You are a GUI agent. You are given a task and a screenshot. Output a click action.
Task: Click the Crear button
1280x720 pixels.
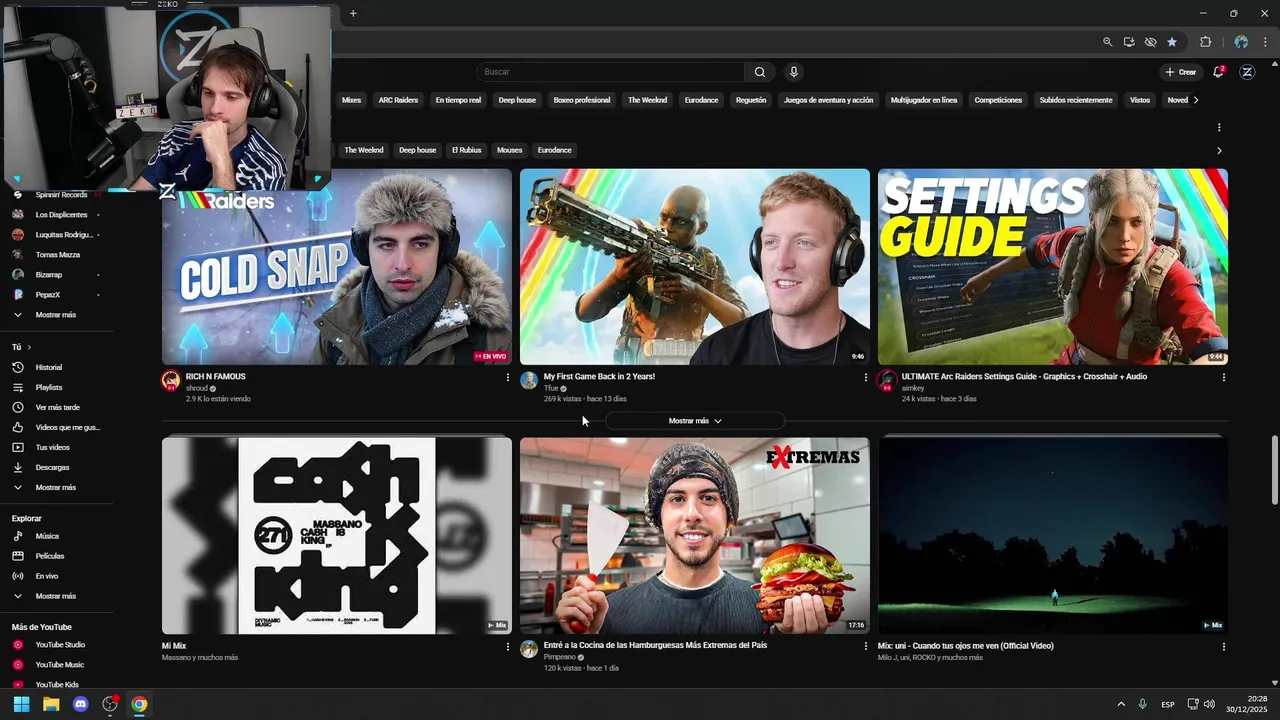1181,72
